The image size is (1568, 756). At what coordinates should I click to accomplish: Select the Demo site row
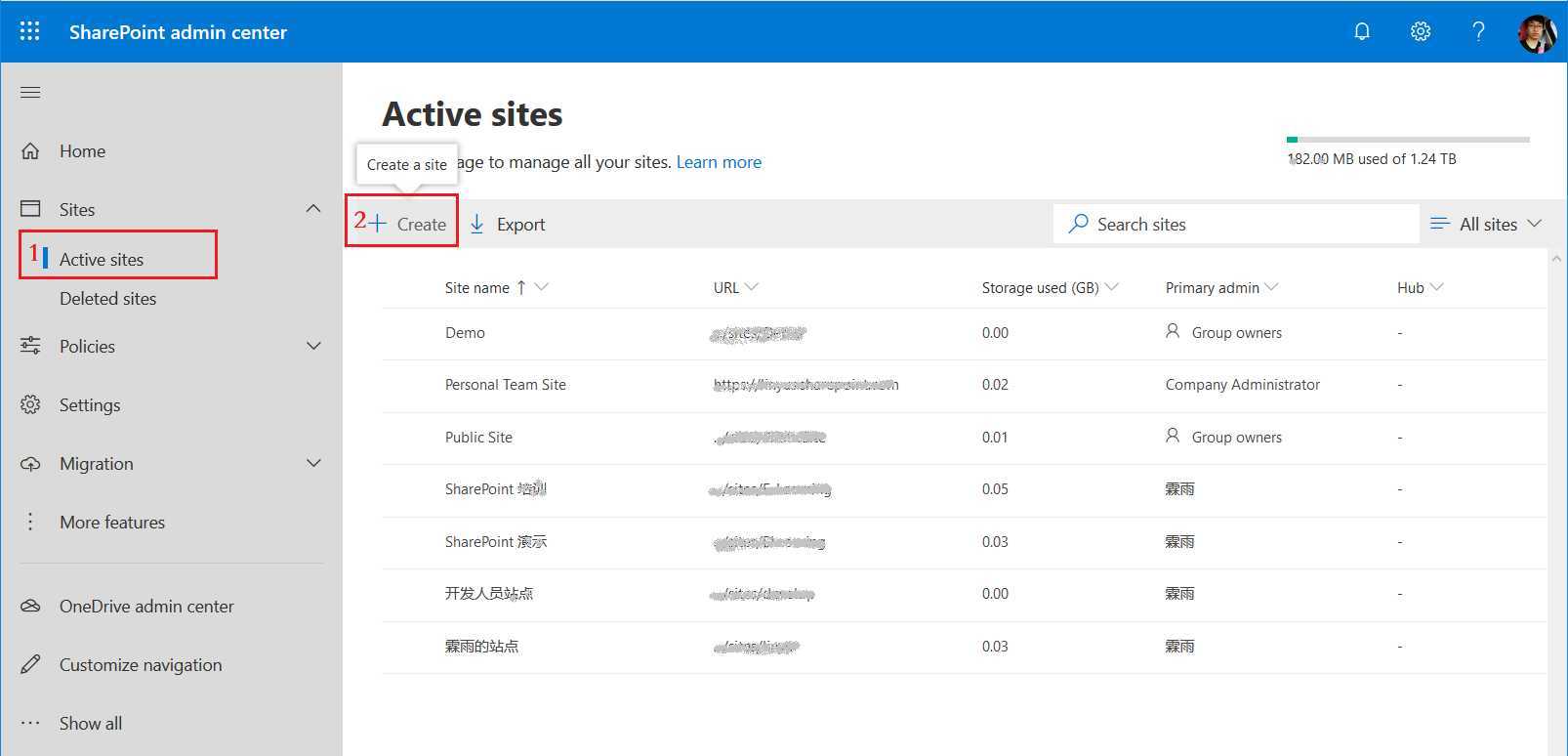pyautogui.click(x=965, y=333)
